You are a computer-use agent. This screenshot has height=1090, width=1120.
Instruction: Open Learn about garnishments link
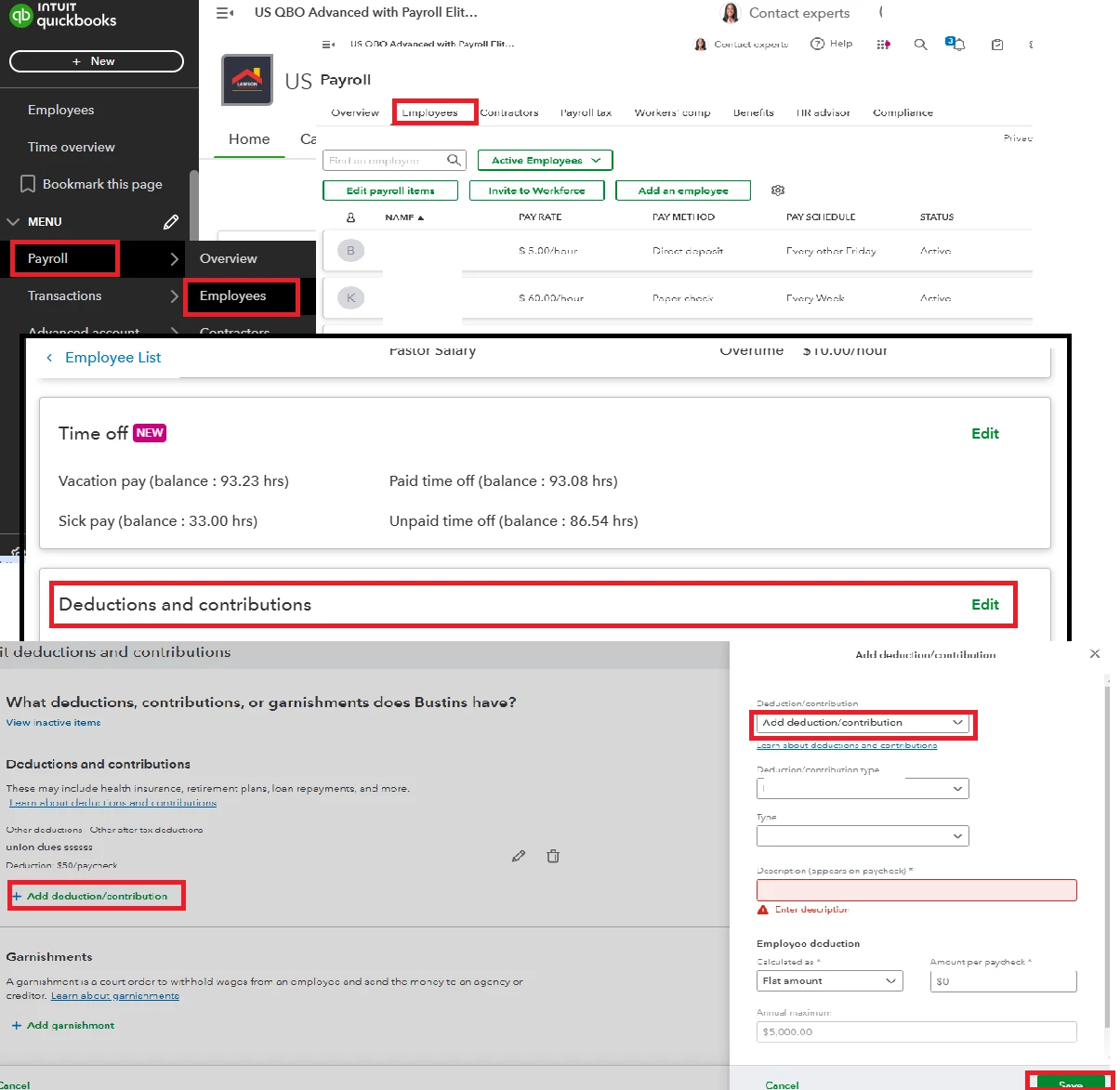pos(115,996)
